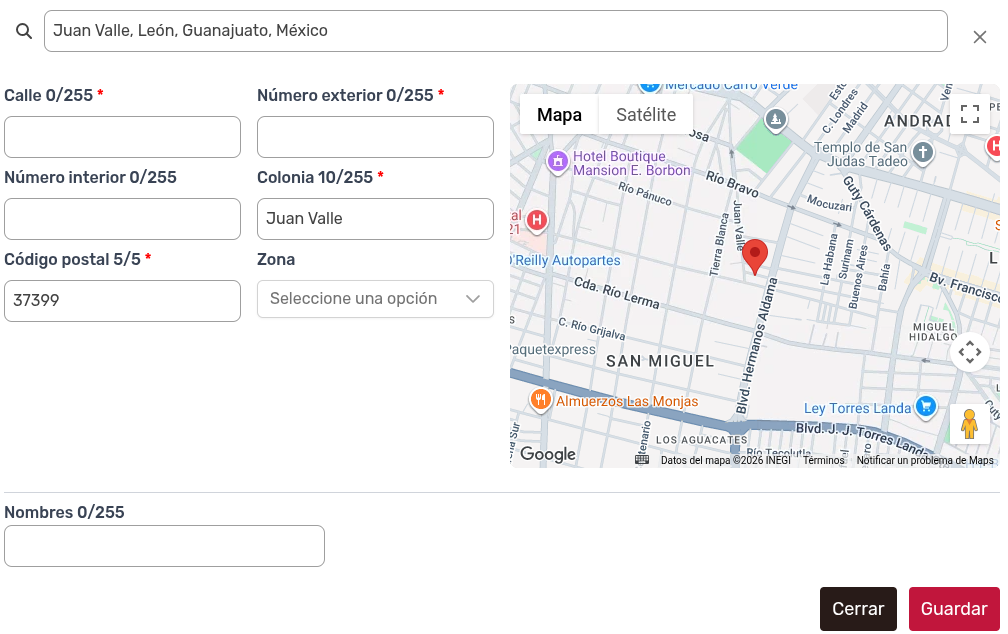This screenshot has width=1008, height=634.
Task: Click the O'Reilly Autopartes map label
Action: [566, 260]
